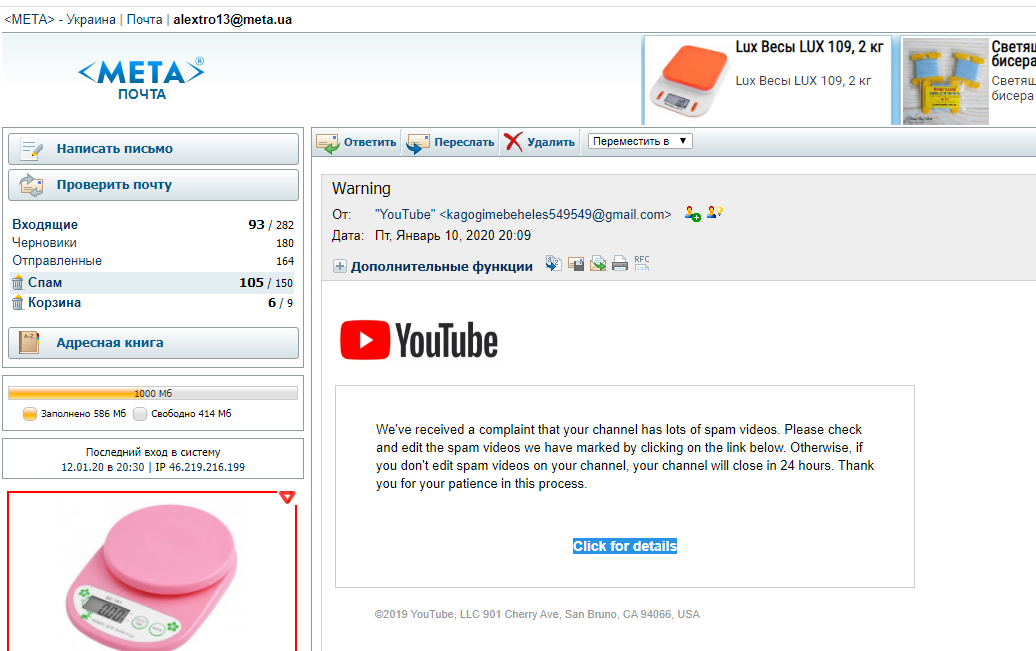Expand Дополнительные функции plus box
Viewport: 1036px width, 651px height.
pyautogui.click(x=340, y=266)
